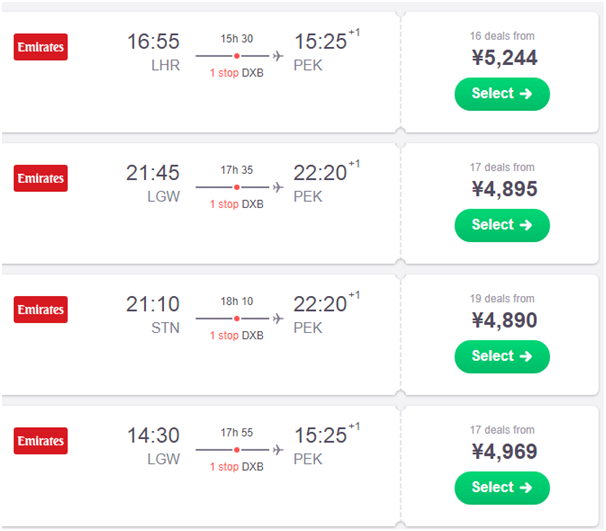Click the ¥4,969 price
The height and width of the screenshot is (531, 606).
[504, 451]
